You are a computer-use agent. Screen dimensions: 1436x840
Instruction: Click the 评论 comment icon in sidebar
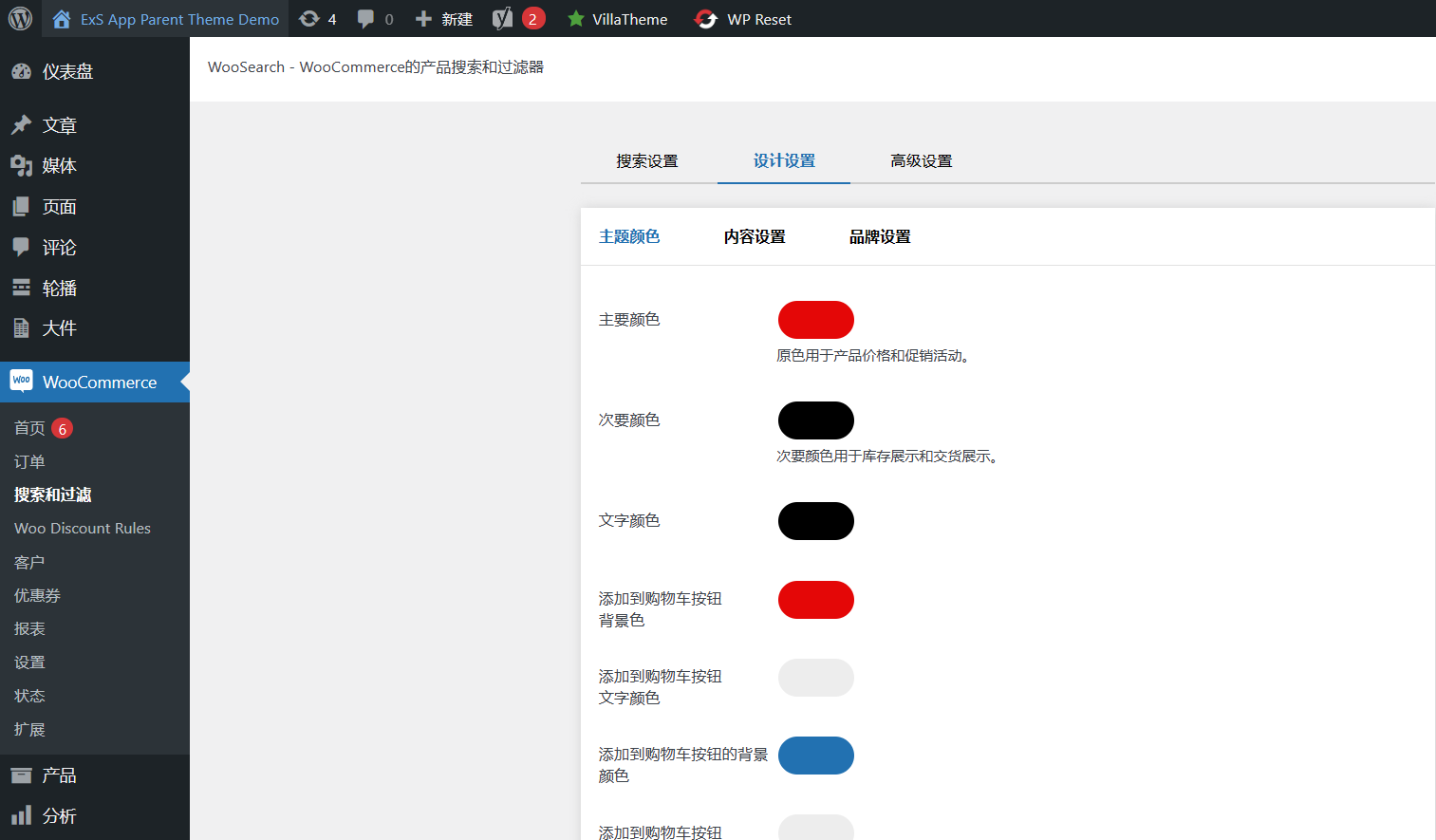[x=21, y=247]
